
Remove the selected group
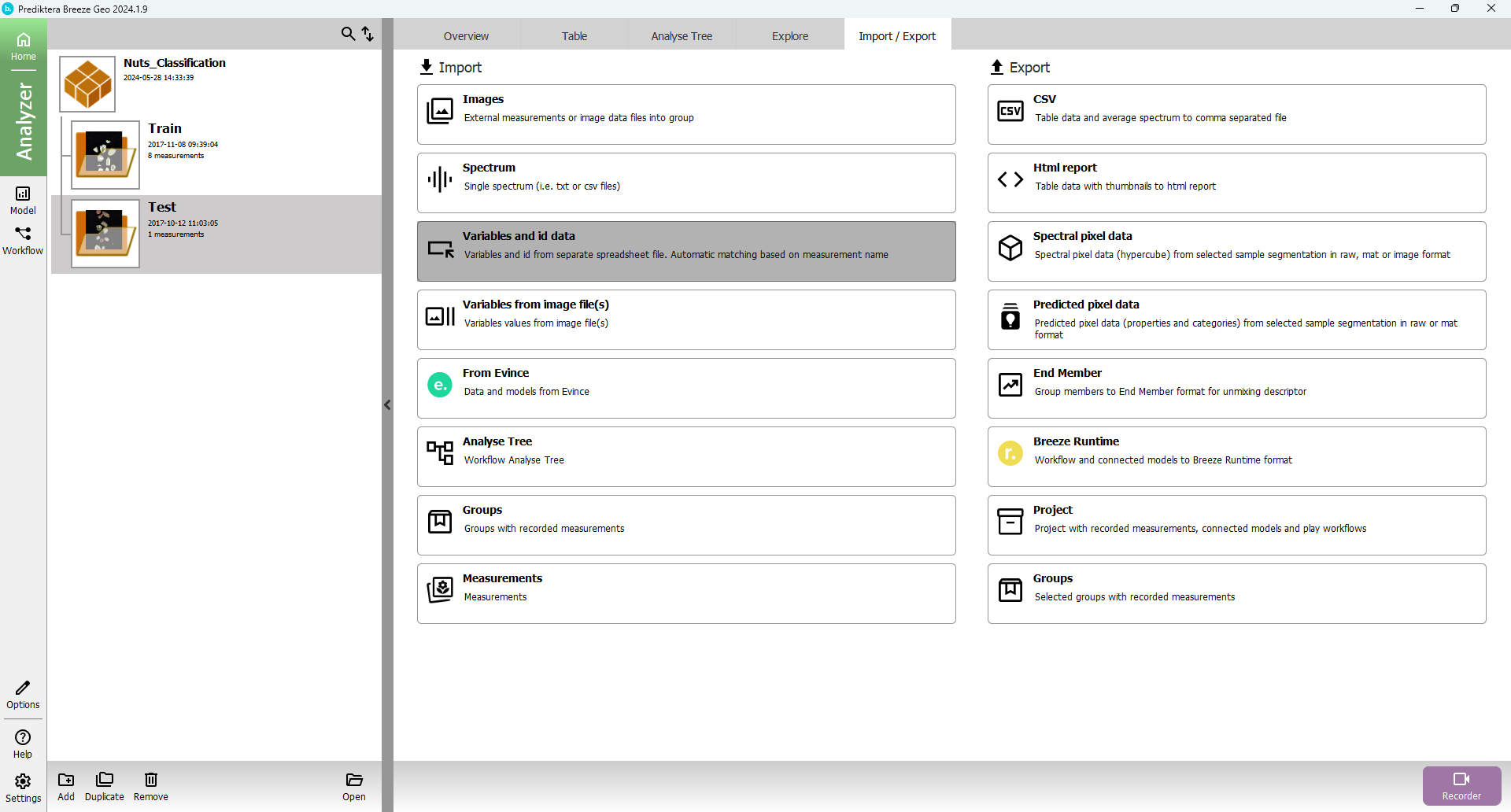[x=150, y=786]
